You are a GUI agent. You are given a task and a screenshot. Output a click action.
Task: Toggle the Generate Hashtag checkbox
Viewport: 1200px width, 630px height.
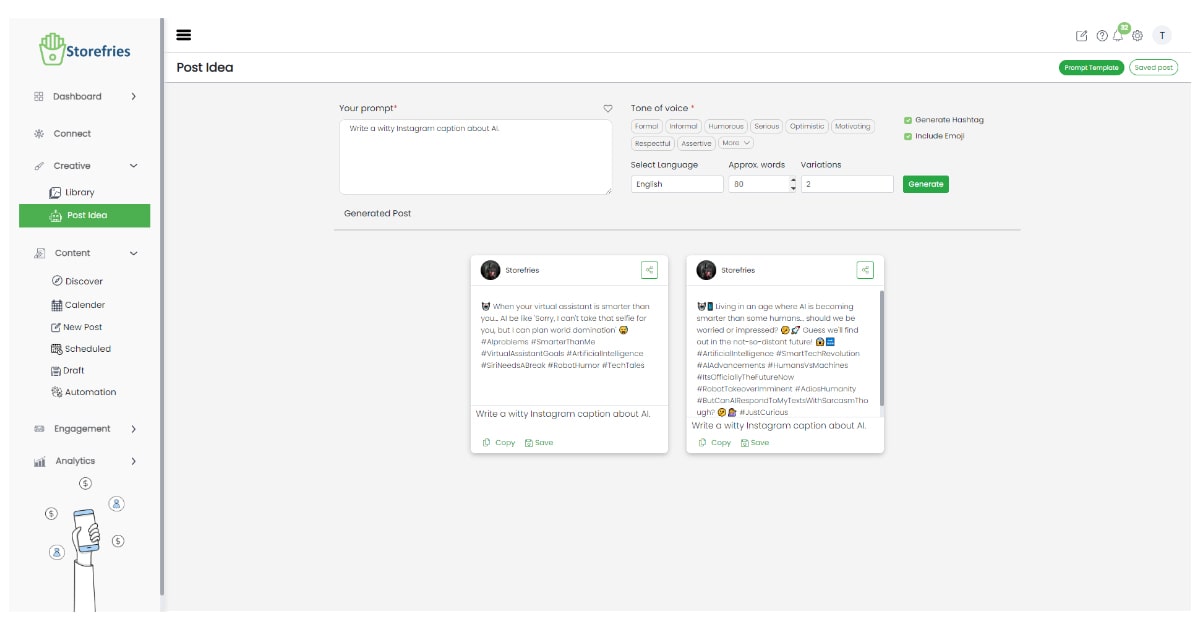click(x=908, y=120)
